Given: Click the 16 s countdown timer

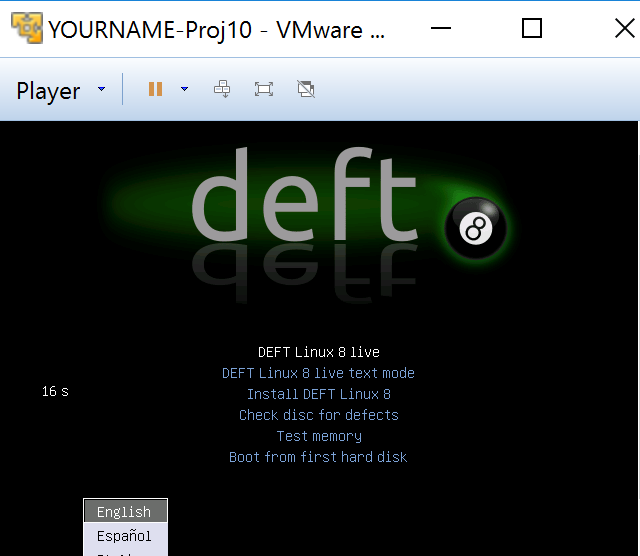Looking at the screenshot, I should (55, 391).
